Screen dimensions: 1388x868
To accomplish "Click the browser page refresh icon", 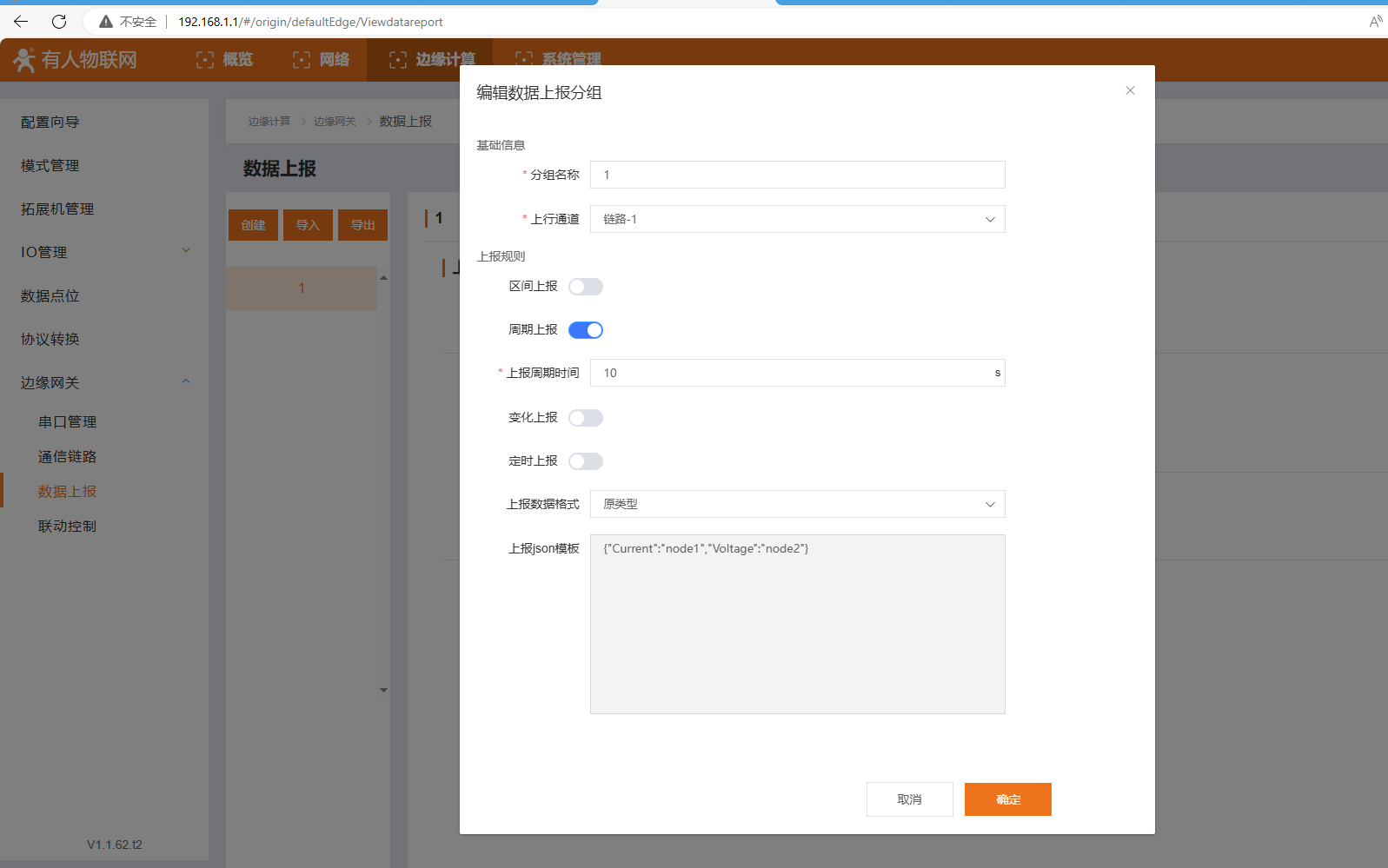I will point(59,22).
